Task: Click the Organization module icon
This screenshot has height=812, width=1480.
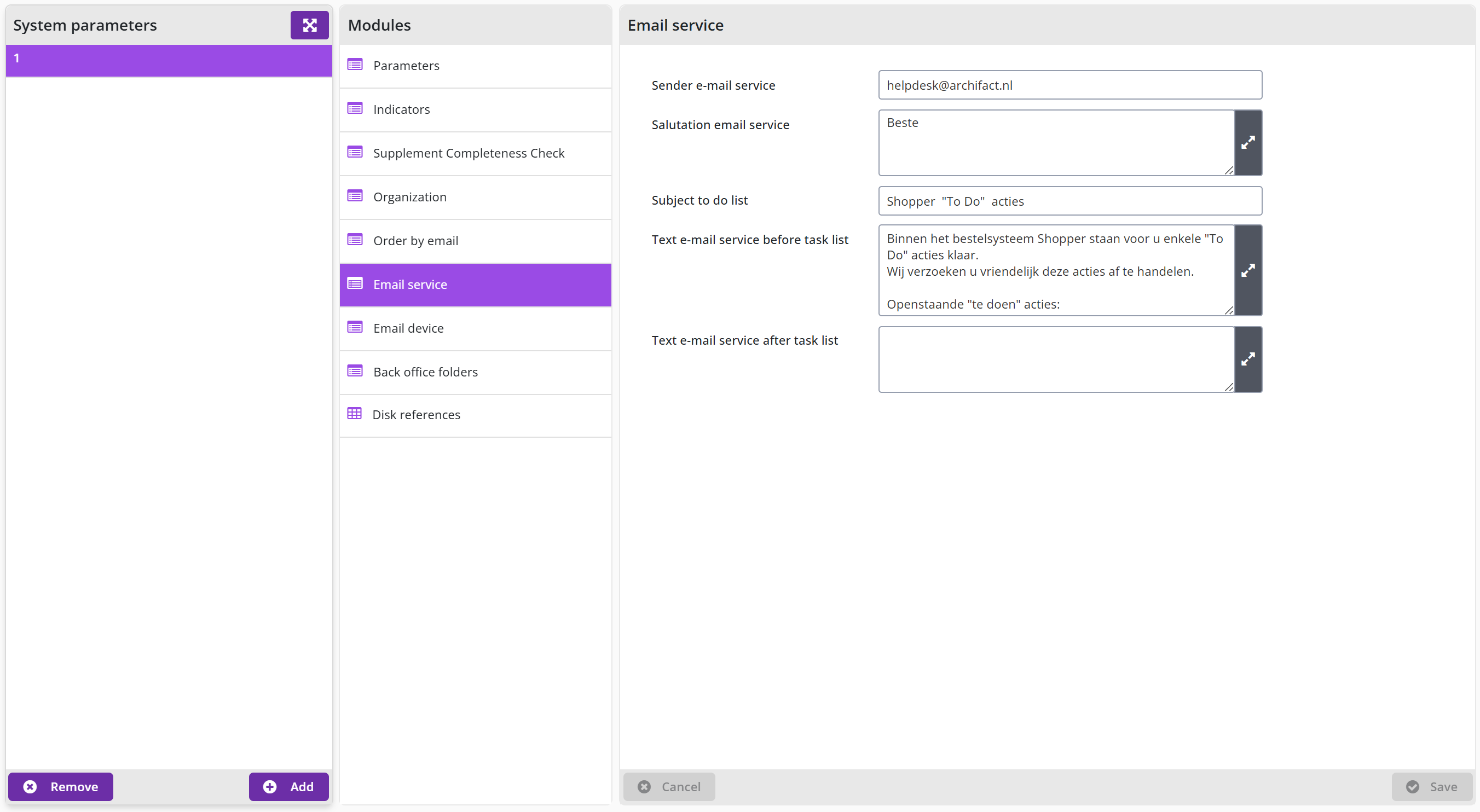Action: (355, 196)
